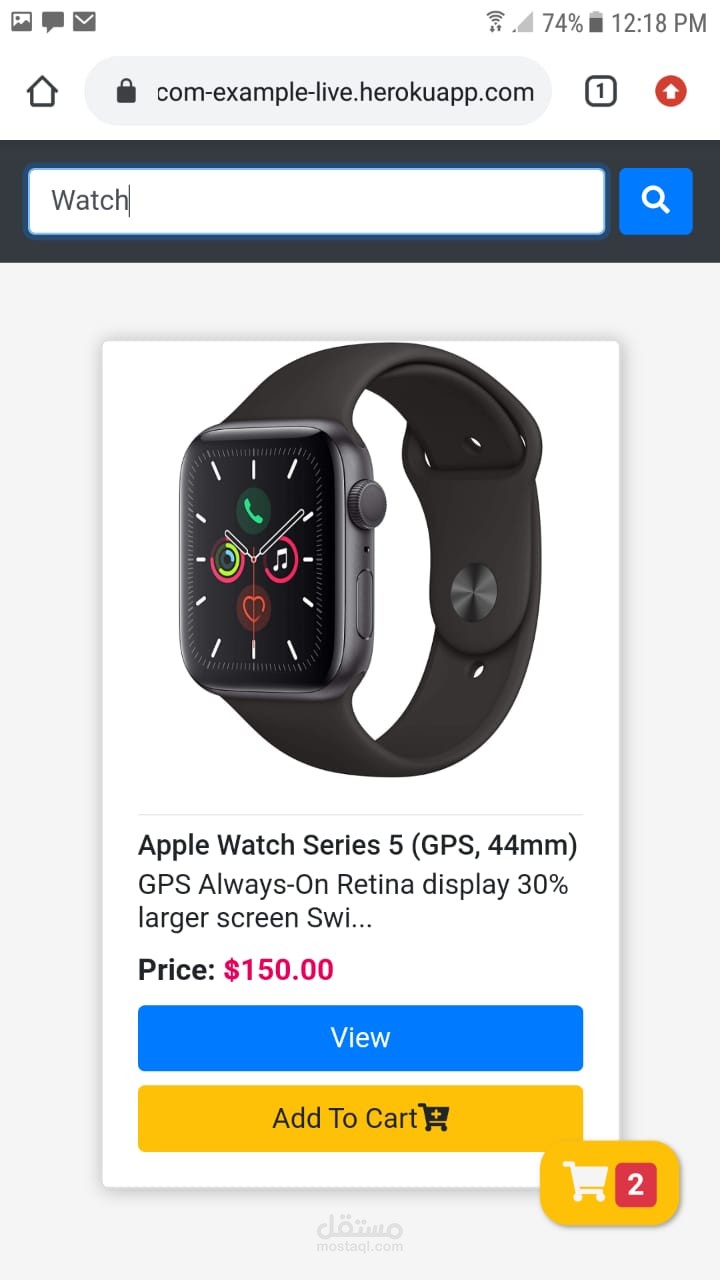Open the tab switcher showing 1 tab

[x=600, y=92]
